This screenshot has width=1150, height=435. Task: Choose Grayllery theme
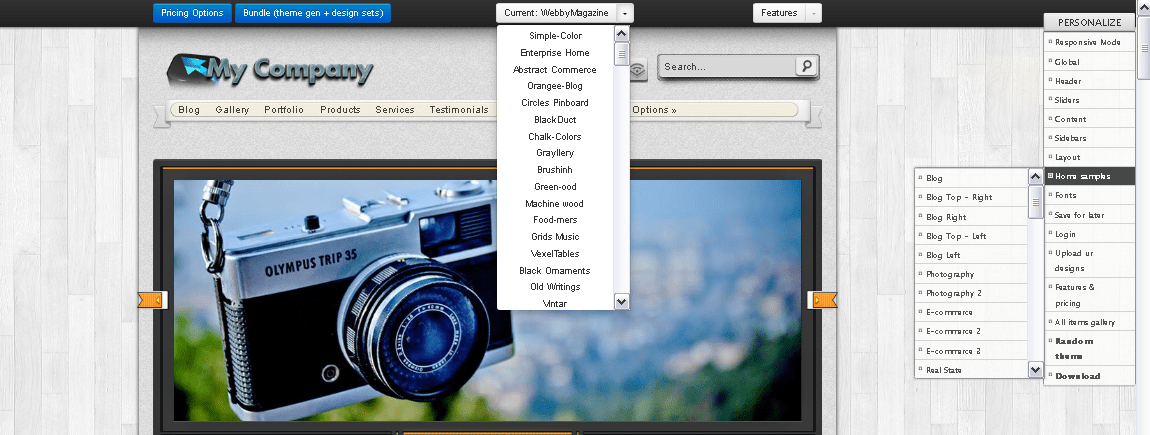[555, 153]
